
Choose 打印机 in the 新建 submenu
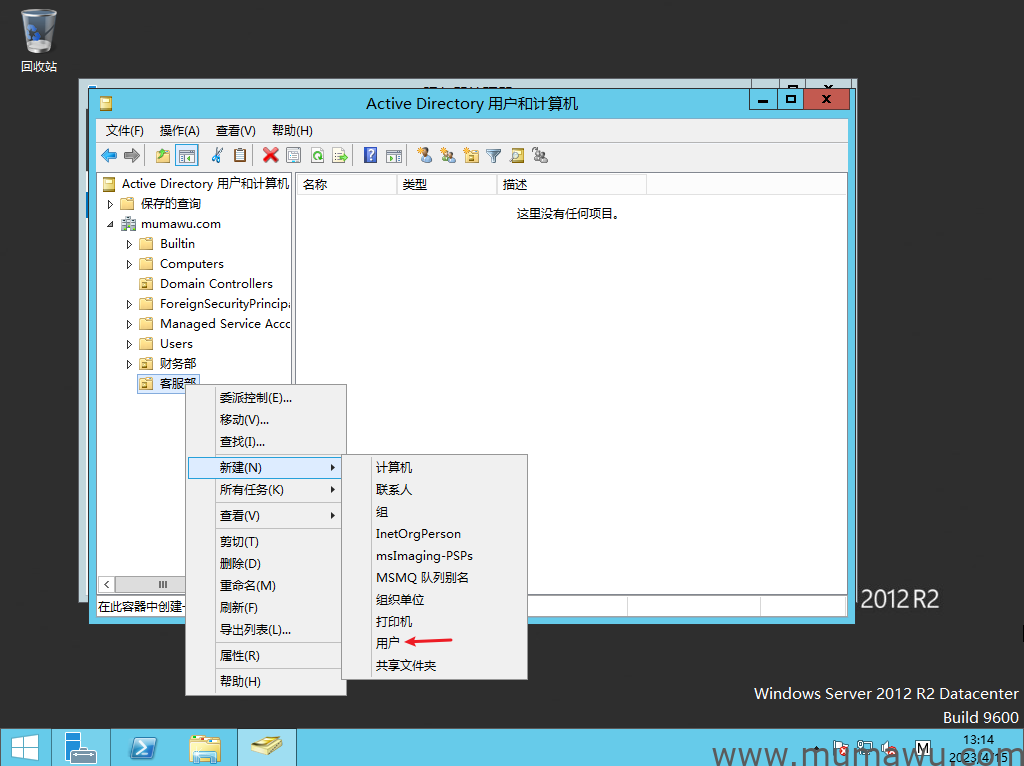[434, 622]
